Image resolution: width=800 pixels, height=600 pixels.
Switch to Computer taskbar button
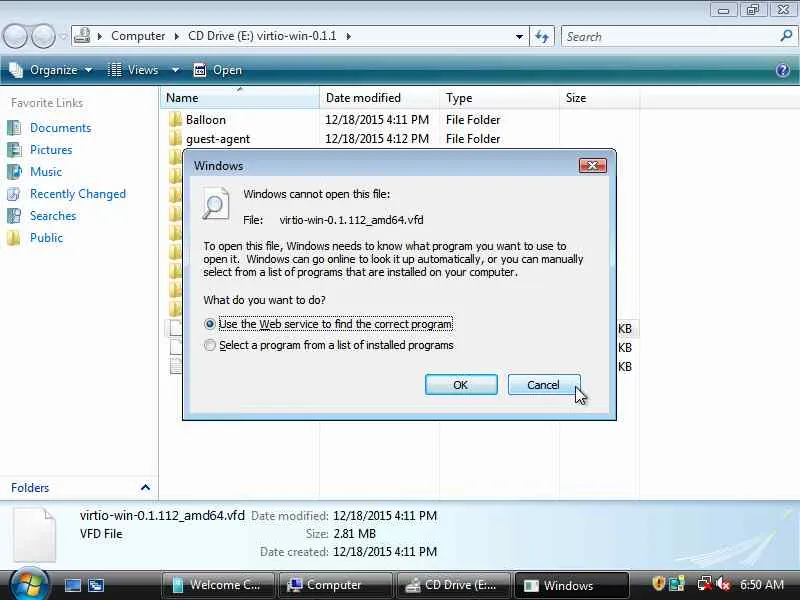(x=335, y=585)
